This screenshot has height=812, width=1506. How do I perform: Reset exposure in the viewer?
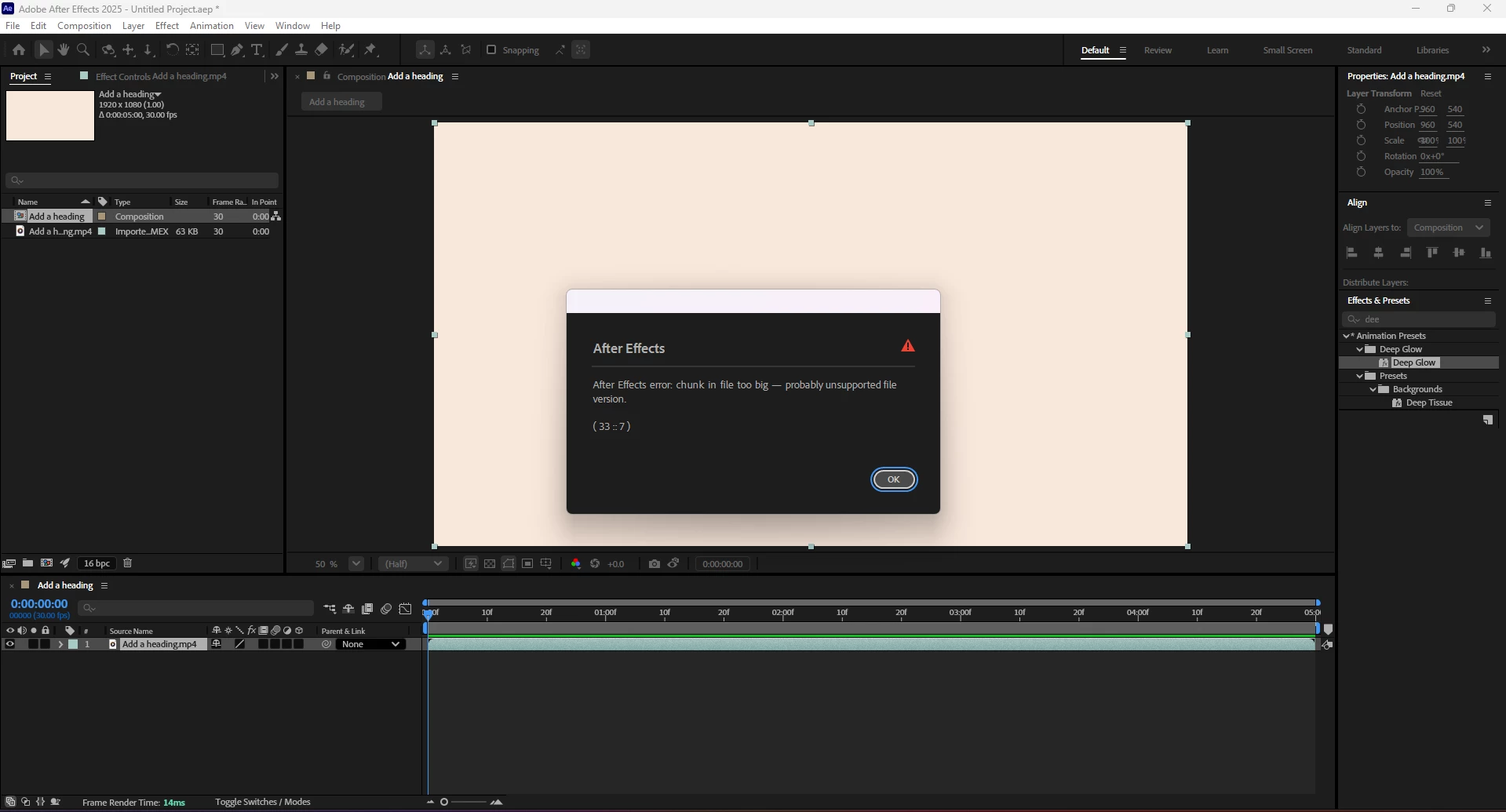pos(595,564)
